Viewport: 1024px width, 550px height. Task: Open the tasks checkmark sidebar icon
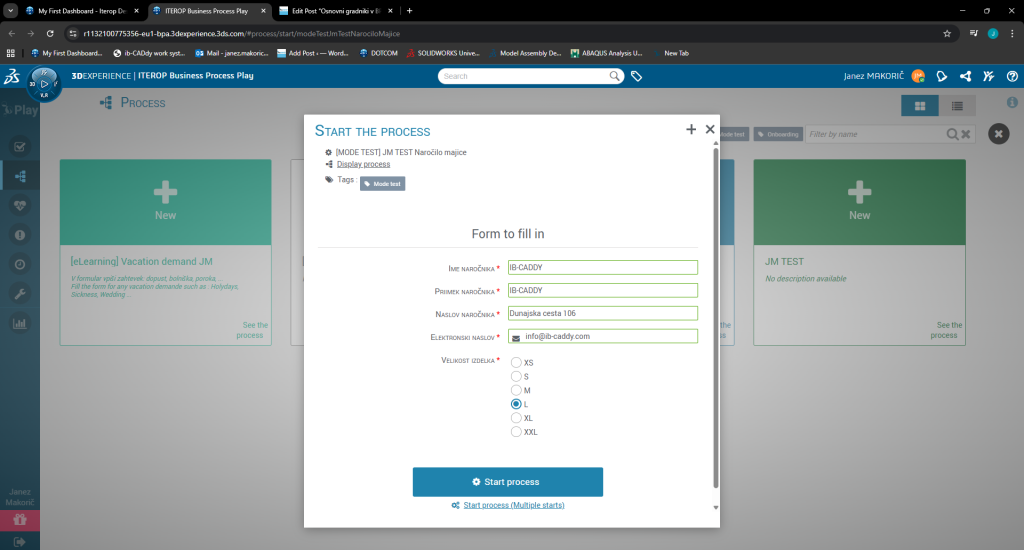click(x=18, y=146)
